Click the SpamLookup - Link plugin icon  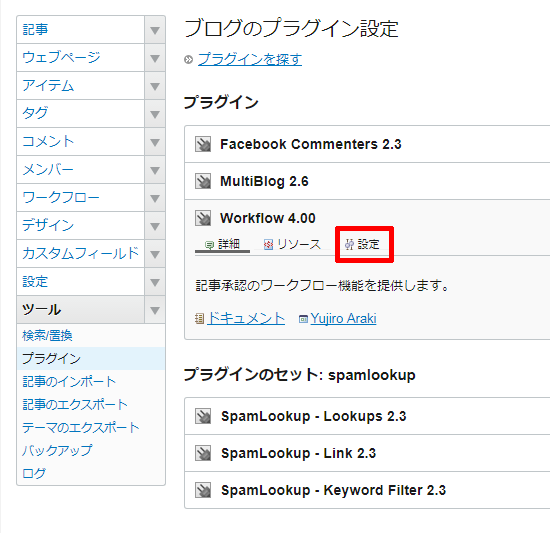203,453
